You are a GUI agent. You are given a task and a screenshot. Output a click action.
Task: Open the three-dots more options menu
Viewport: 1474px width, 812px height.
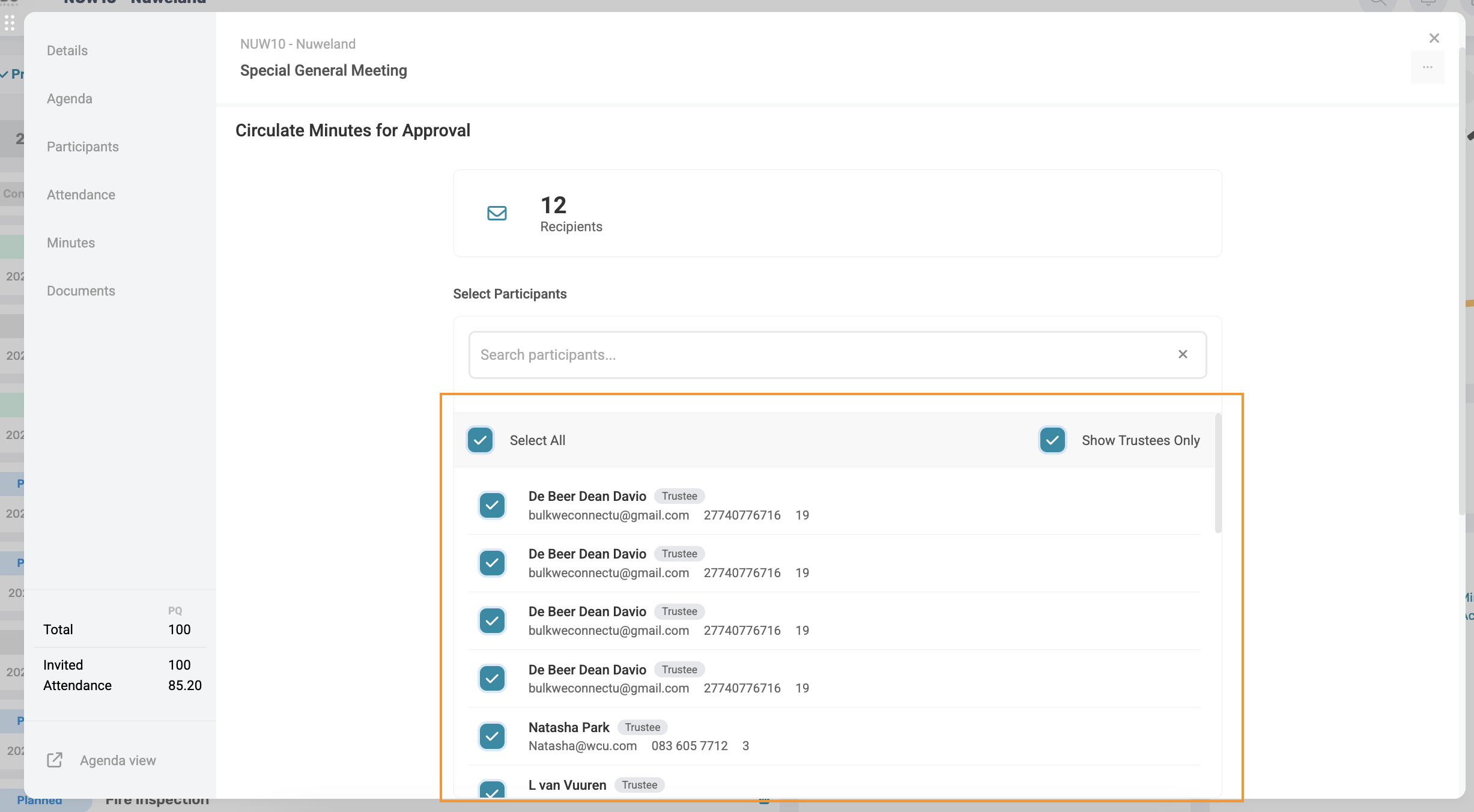pos(1427,67)
